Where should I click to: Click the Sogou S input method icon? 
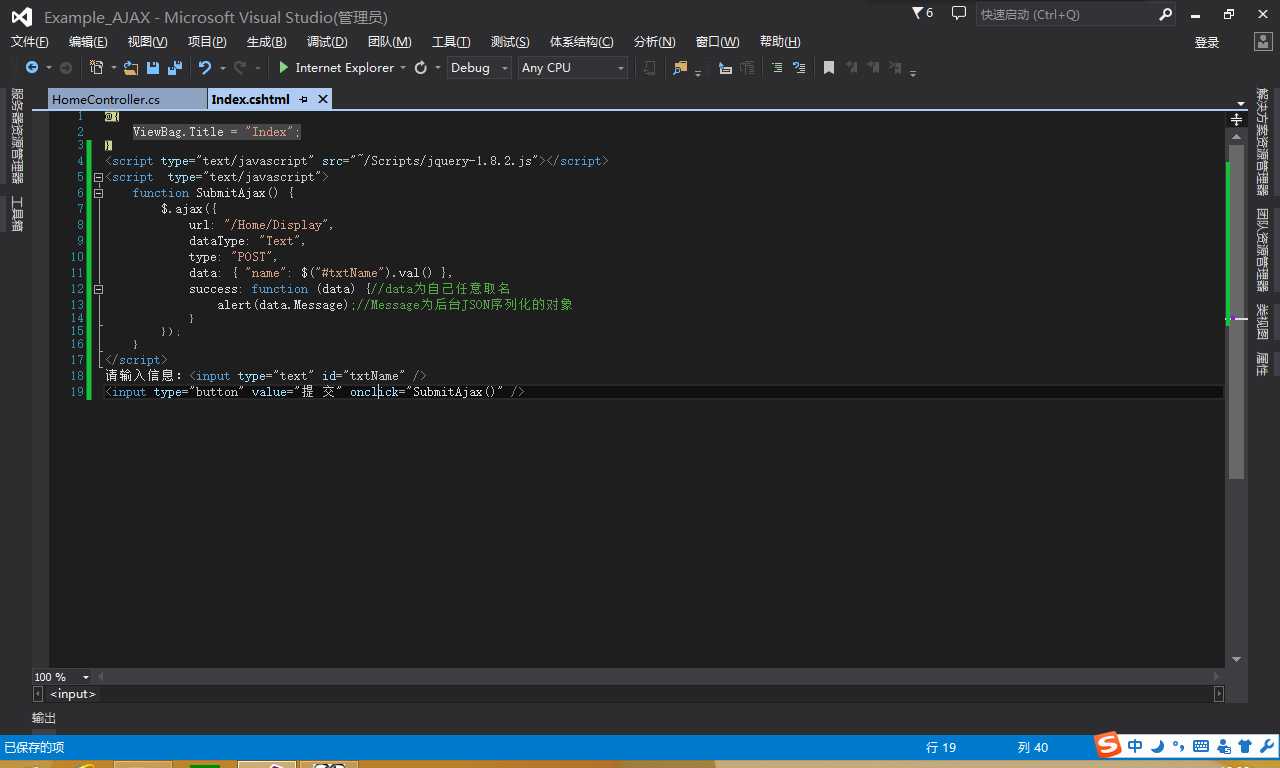tap(1107, 745)
